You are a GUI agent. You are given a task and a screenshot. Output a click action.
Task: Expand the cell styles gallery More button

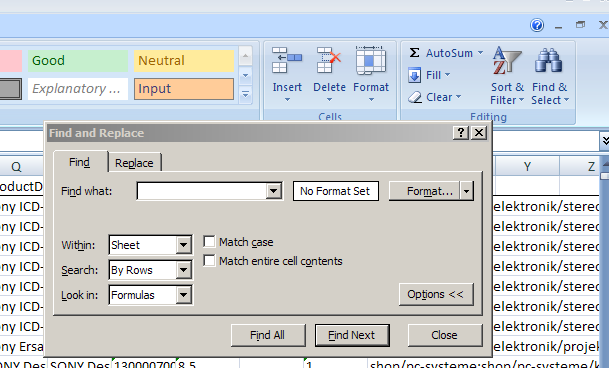[x=245, y=94]
